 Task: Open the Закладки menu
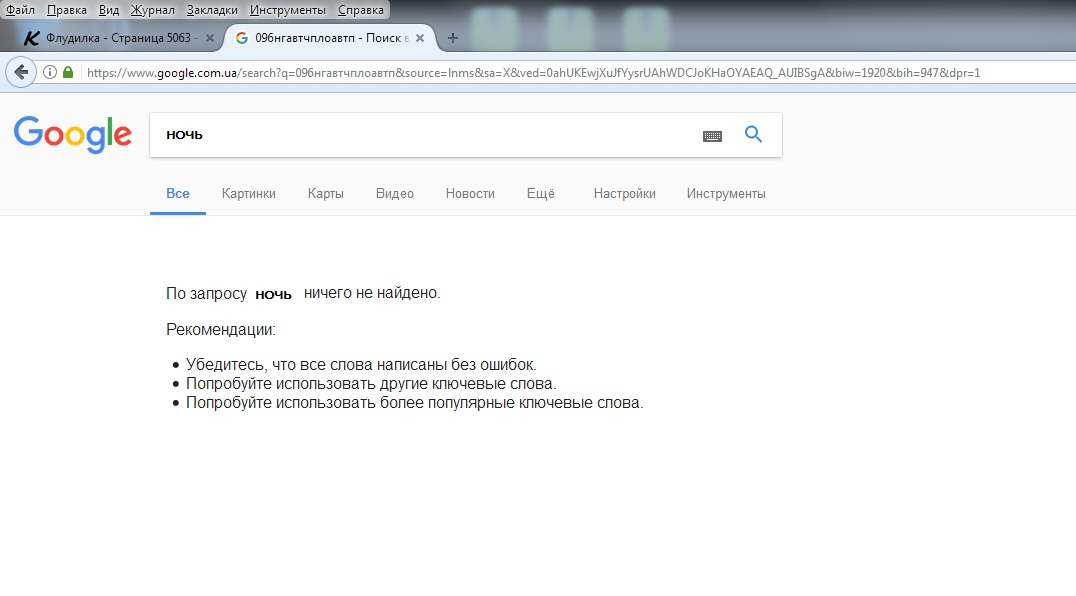212,9
